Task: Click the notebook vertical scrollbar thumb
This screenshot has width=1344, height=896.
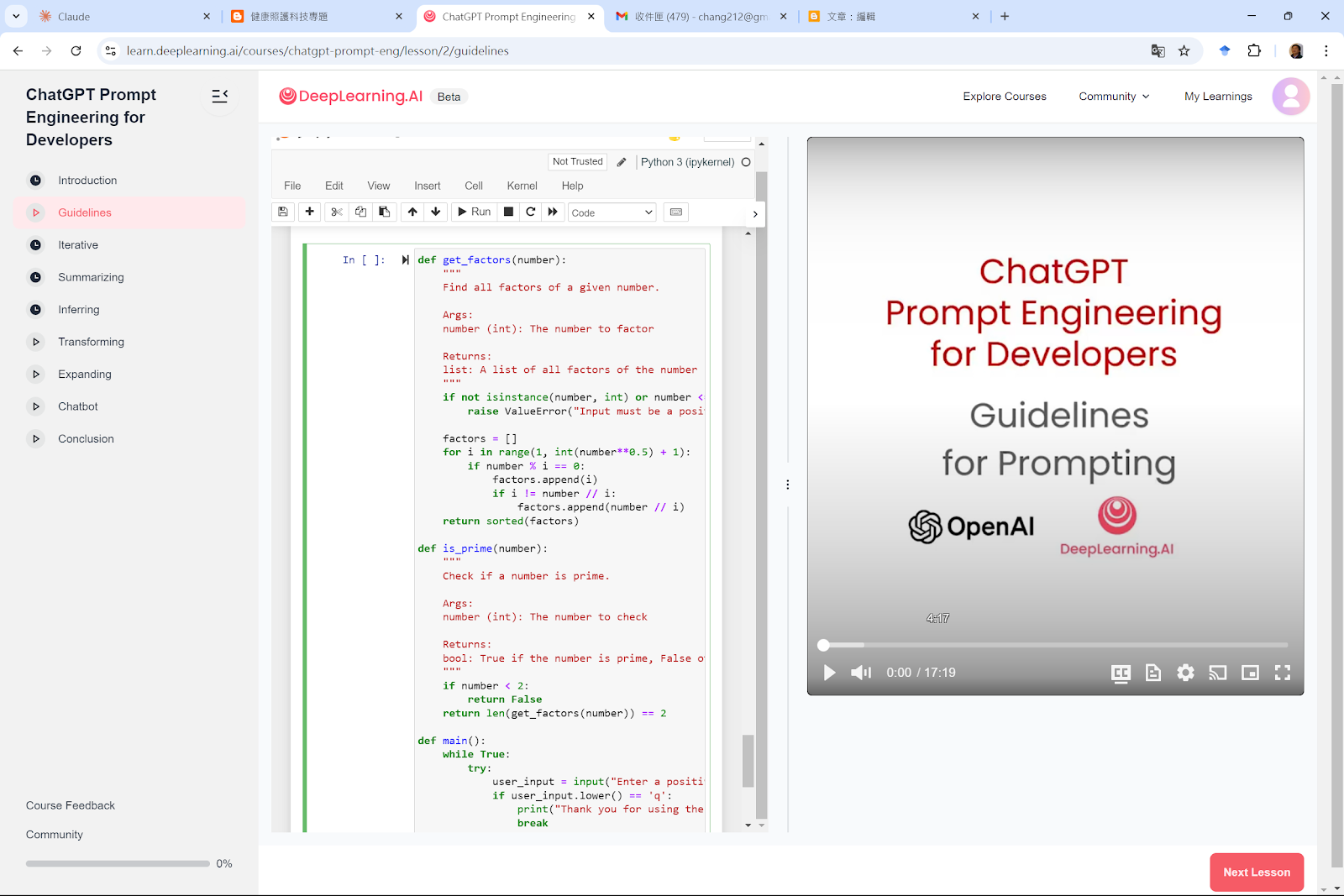Action: pos(748,761)
